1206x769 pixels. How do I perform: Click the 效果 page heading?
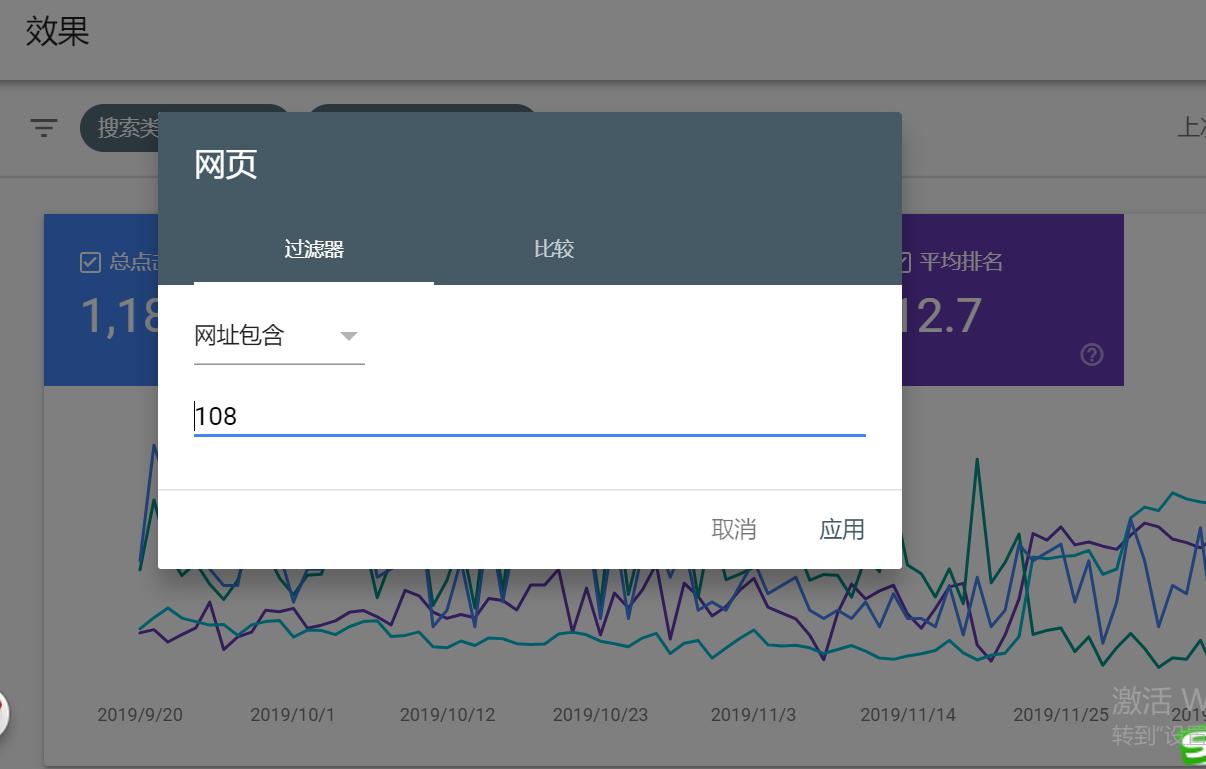pos(57,31)
